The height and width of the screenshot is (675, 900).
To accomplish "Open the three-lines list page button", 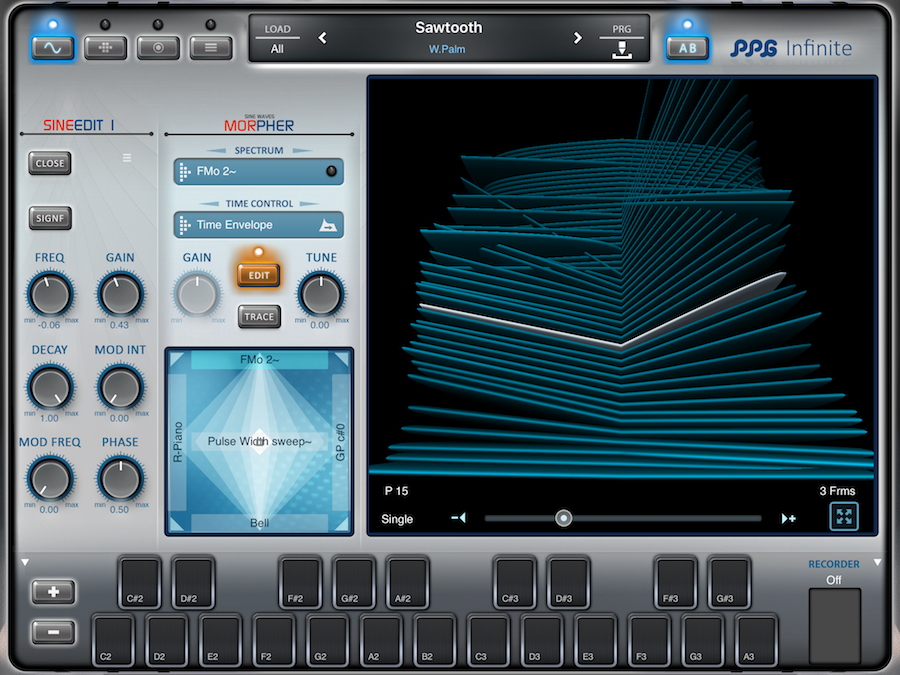I will tap(211, 48).
